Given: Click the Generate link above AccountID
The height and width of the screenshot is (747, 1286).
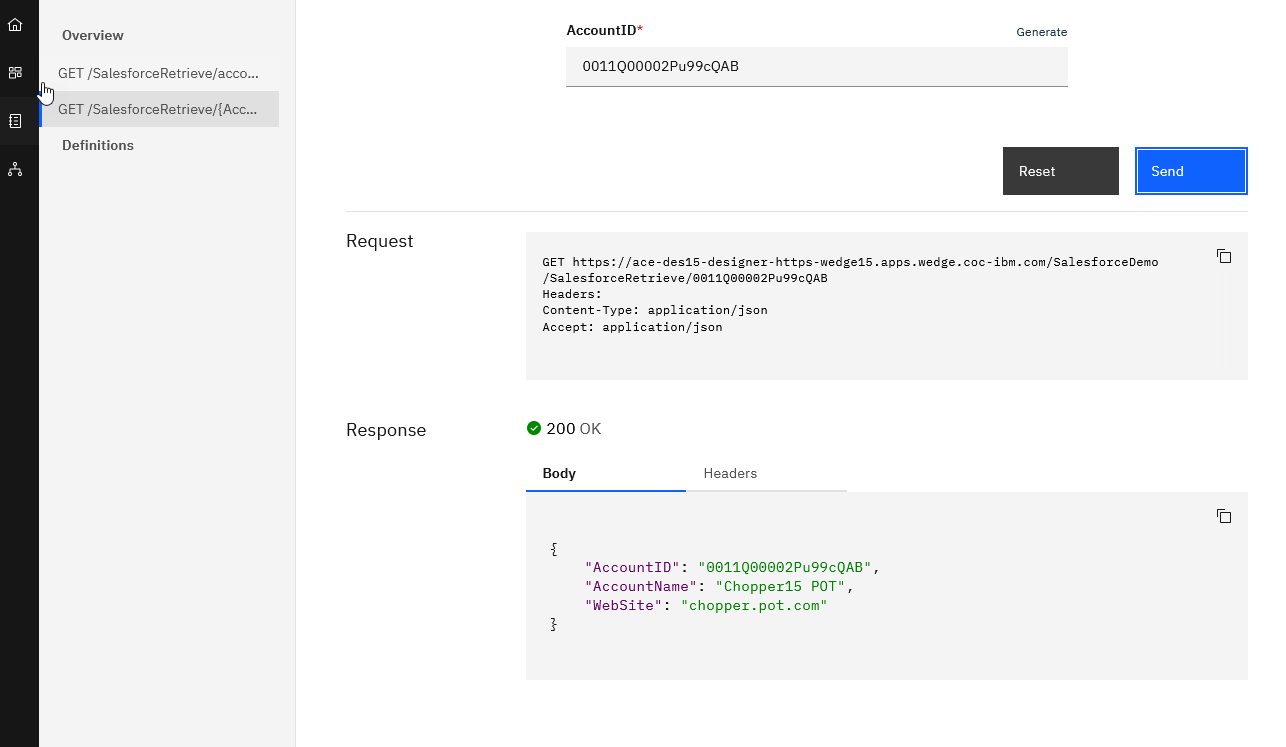Looking at the screenshot, I should [x=1041, y=32].
